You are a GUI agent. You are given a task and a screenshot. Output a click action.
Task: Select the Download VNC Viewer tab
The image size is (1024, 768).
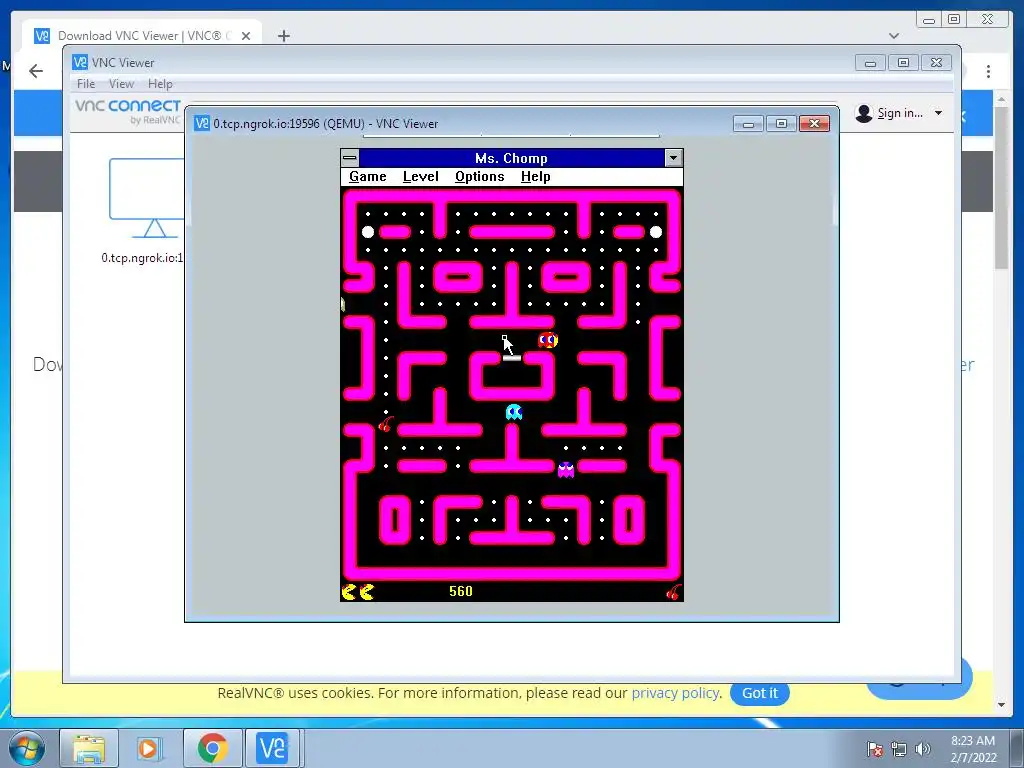(142, 35)
